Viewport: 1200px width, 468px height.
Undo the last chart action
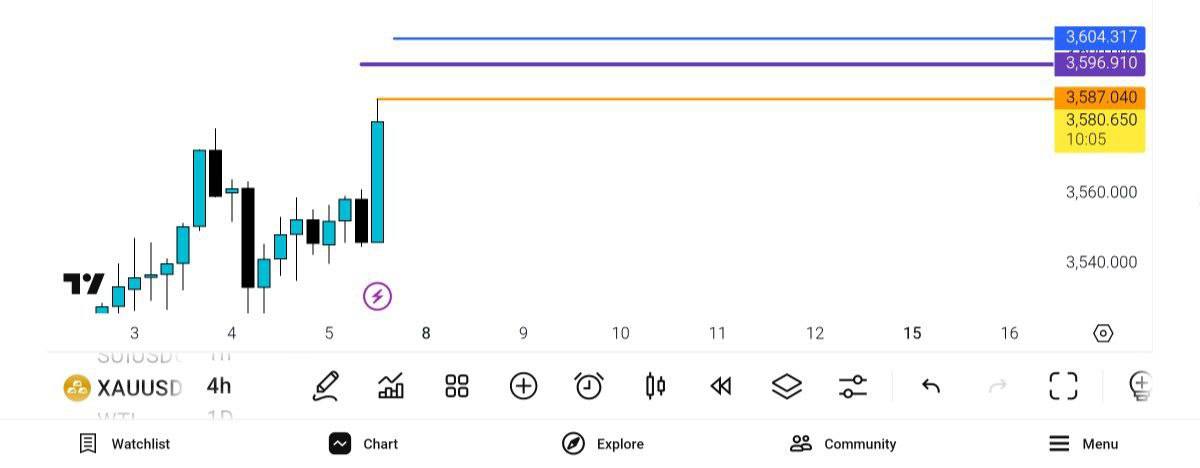coord(931,386)
